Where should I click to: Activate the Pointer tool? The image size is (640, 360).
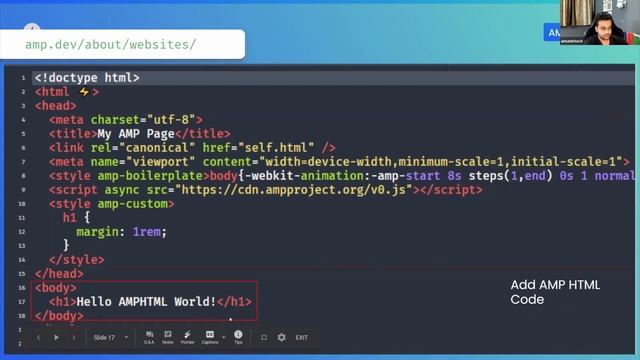(x=187, y=337)
